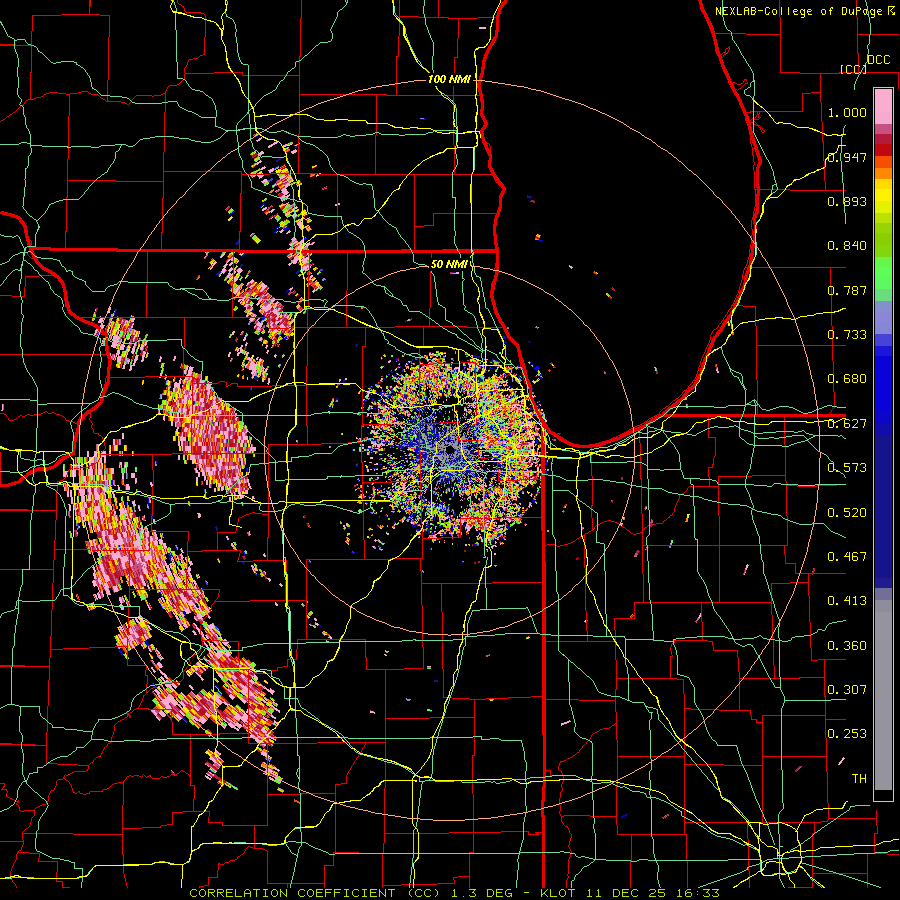Click the 50 NMI range ring label
Viewport: 900px width, 900px height.
449,265
